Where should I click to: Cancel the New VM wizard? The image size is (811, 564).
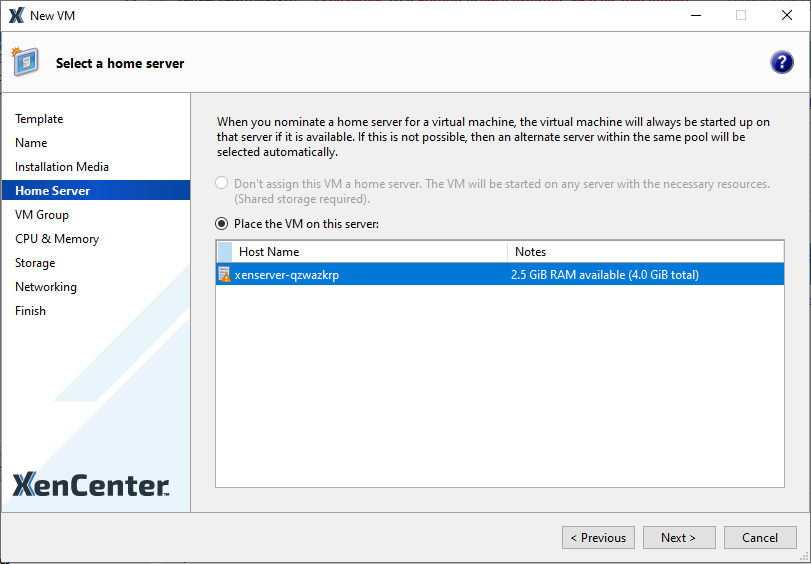(x=760, y=538)
